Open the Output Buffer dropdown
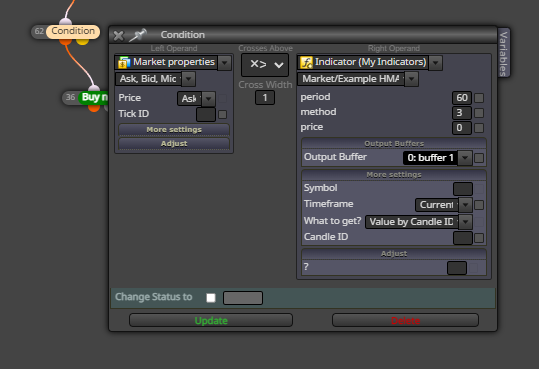The image size is (539, 369). pyautogui.click(x=465, y=158)
